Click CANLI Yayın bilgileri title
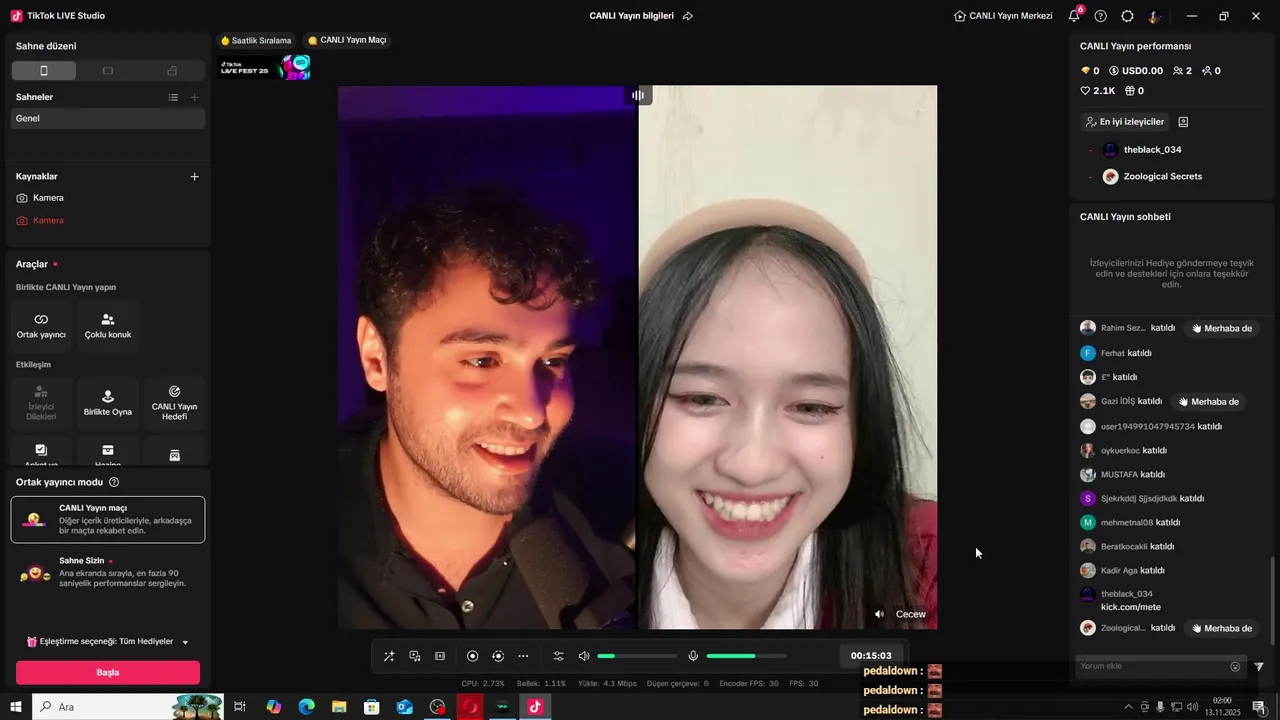Image resolution: width=1280 pixels, height=720 pixels. point(631,16)
